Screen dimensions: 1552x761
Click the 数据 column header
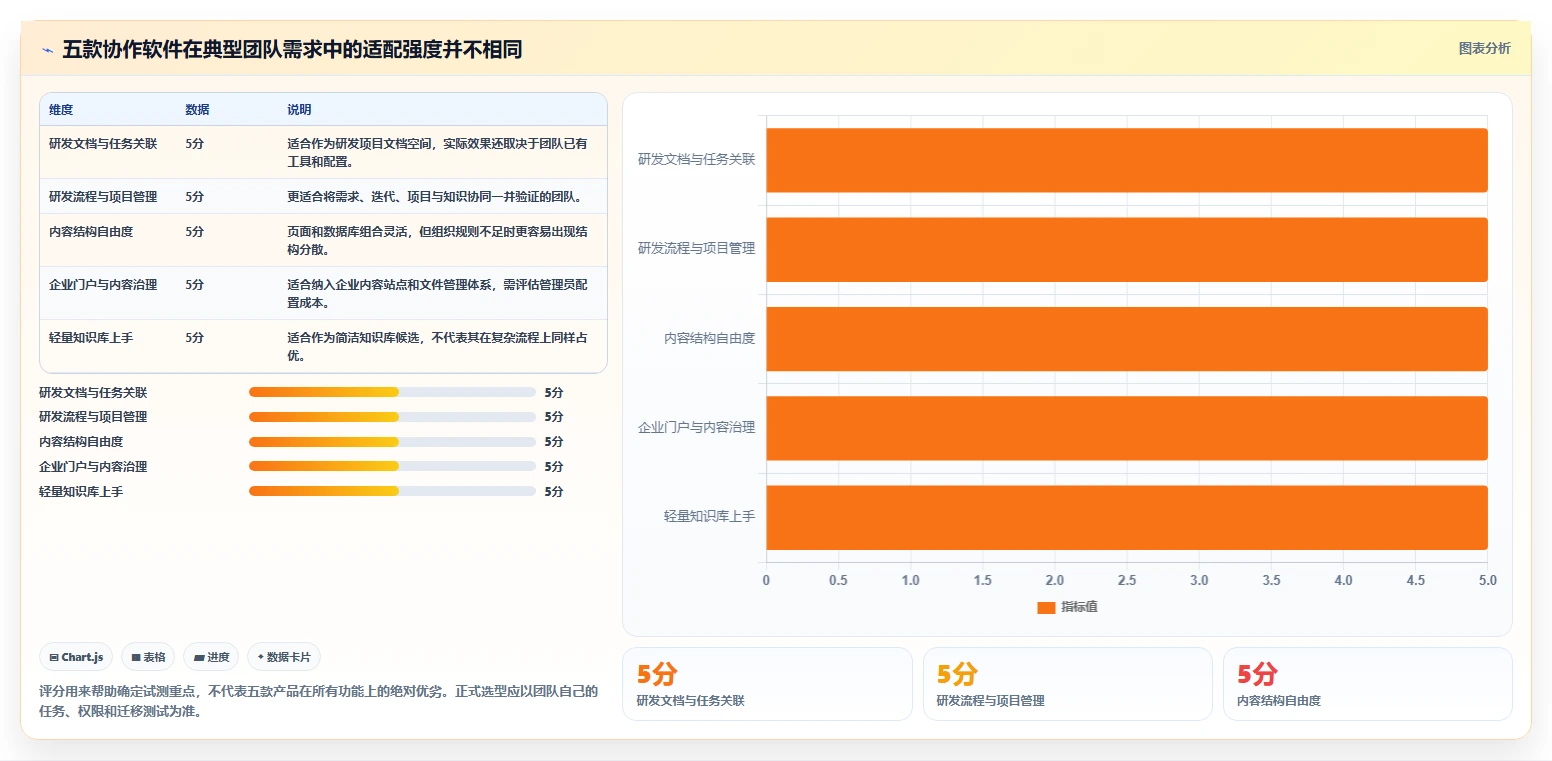[x=197, y=110]
